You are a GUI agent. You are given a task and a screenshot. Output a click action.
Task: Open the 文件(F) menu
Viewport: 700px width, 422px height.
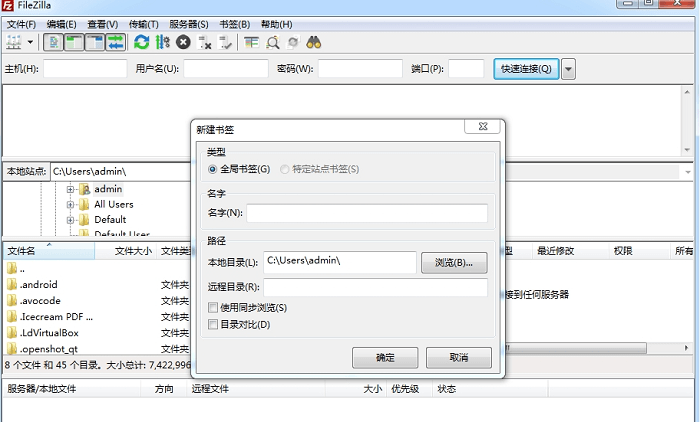[x=21, y=24]
